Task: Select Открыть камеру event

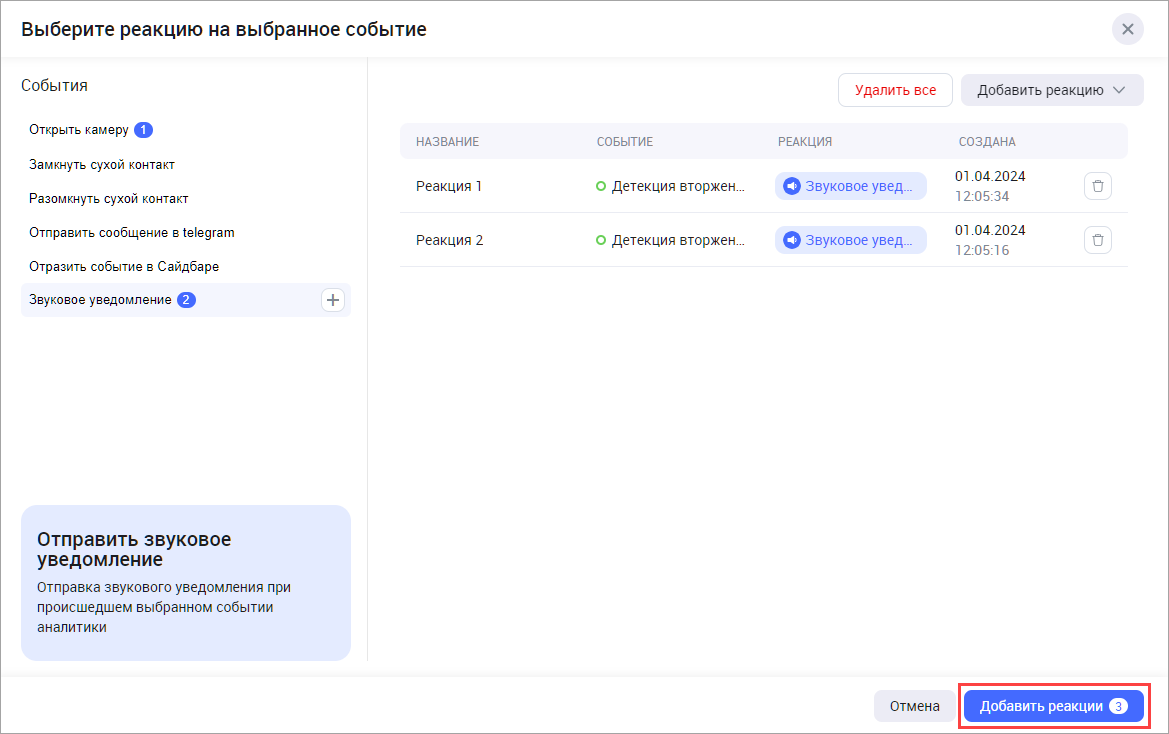Action: [79, 130]
